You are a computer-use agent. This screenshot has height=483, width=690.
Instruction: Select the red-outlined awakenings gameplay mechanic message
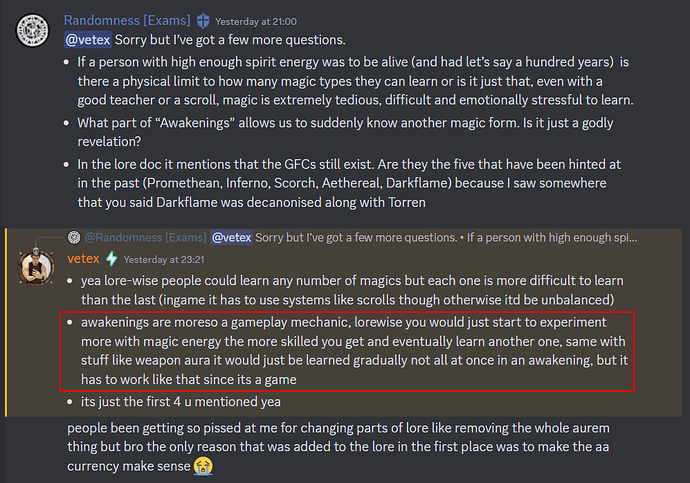[344, 350]
